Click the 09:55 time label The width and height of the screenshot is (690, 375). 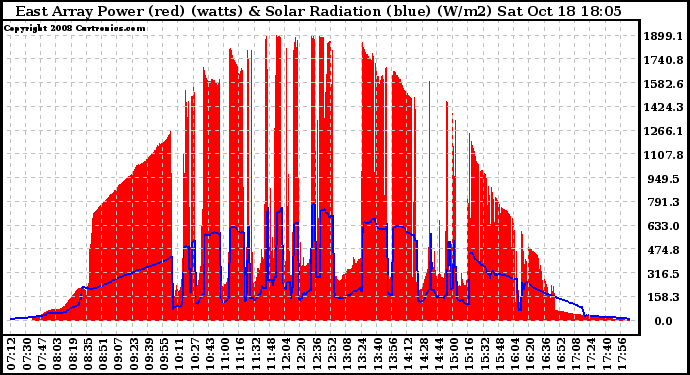(x=164, y=353)
